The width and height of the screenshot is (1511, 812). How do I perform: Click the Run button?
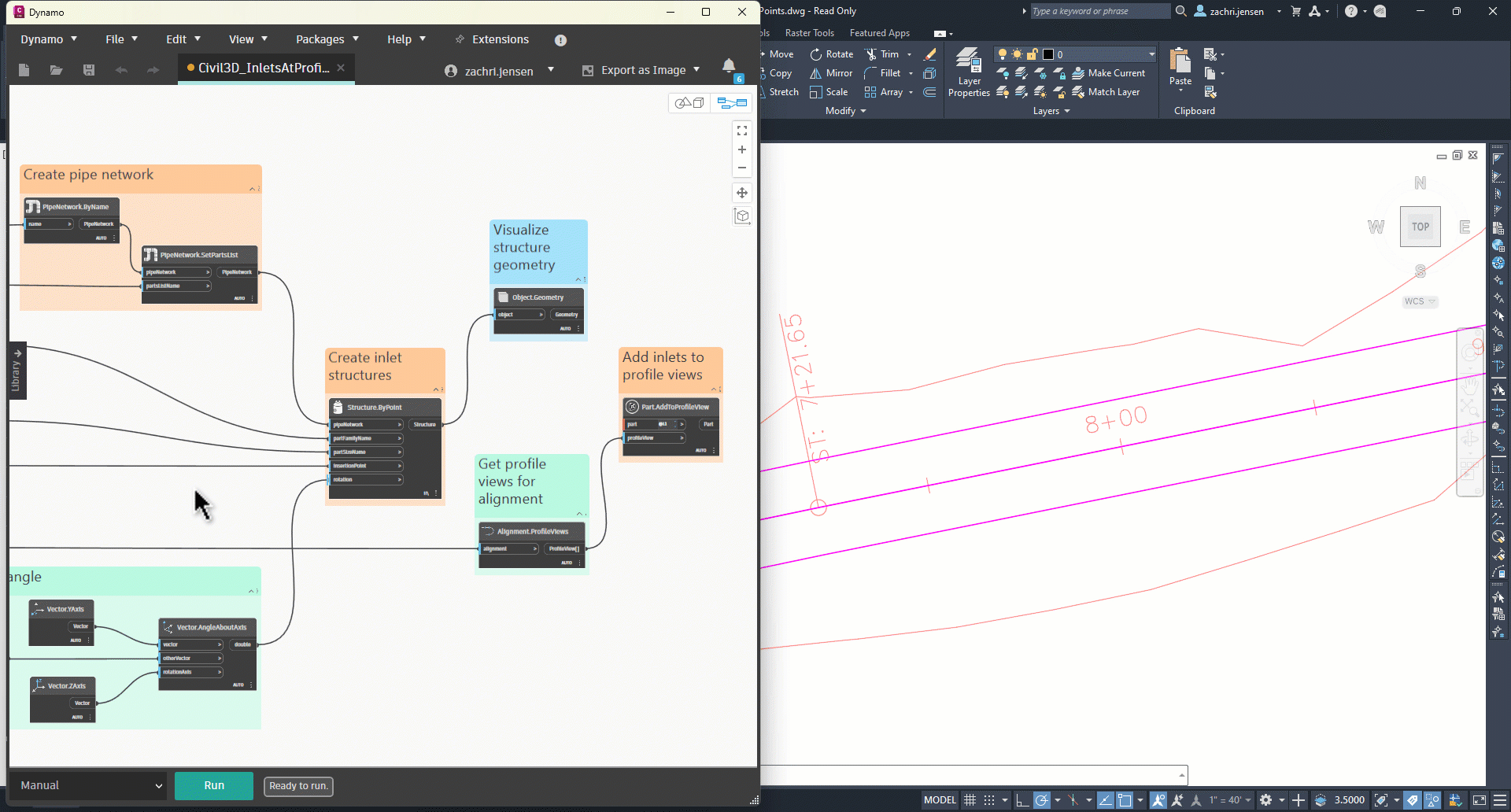pos(214,785)
